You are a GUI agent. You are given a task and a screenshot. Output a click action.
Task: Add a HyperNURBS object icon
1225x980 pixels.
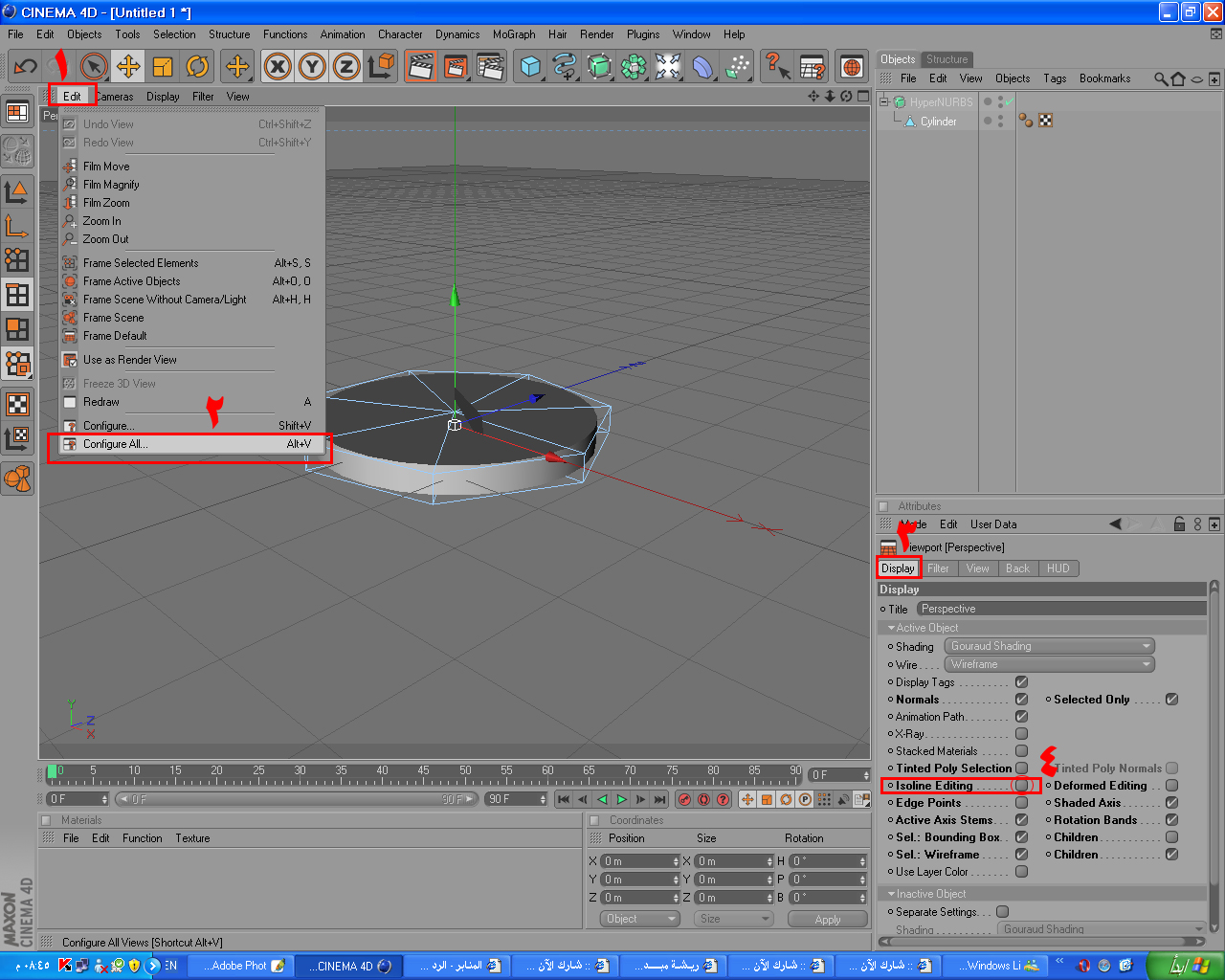(x=599, y=66)
